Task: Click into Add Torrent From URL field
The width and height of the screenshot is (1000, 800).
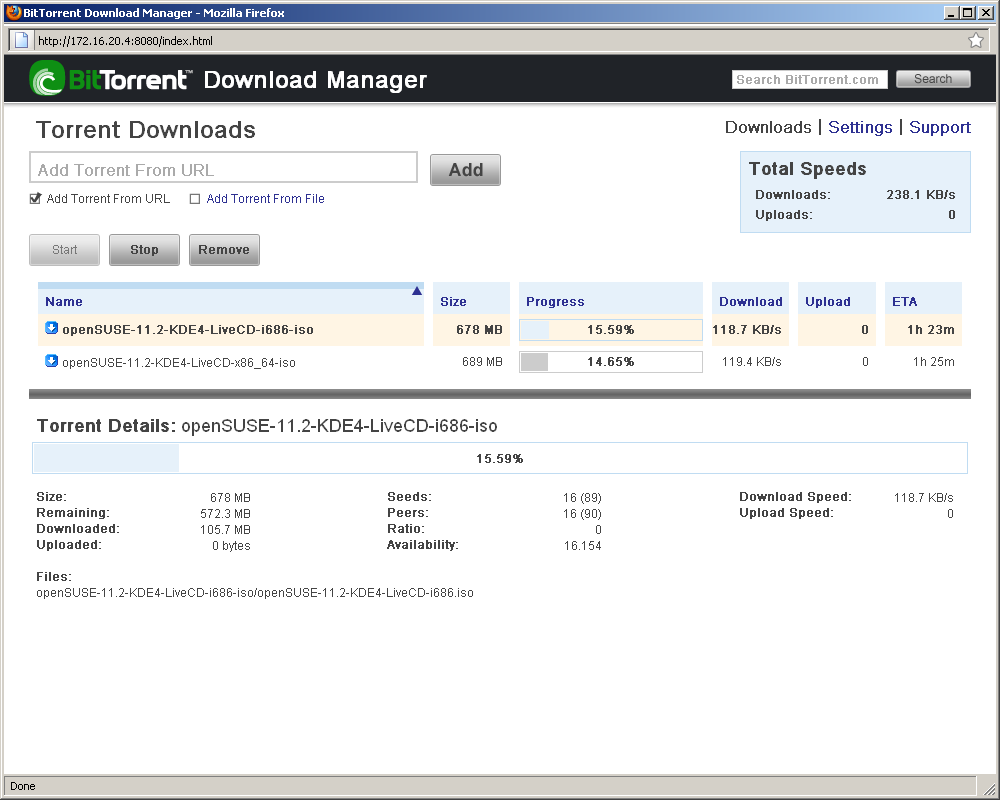Action: (x=223, y=168)
